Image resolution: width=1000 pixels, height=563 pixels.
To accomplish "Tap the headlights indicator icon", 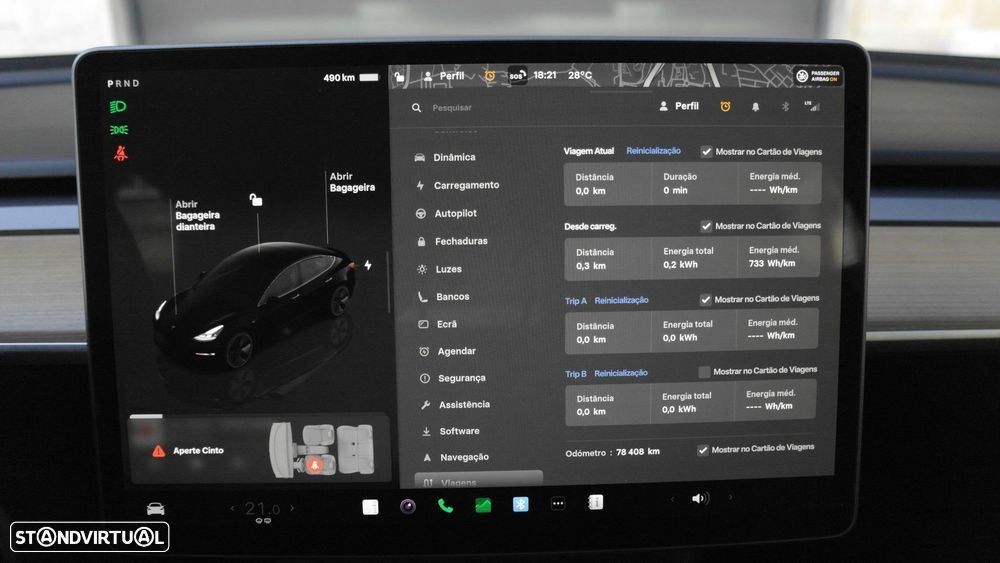I will pos(118,106).
